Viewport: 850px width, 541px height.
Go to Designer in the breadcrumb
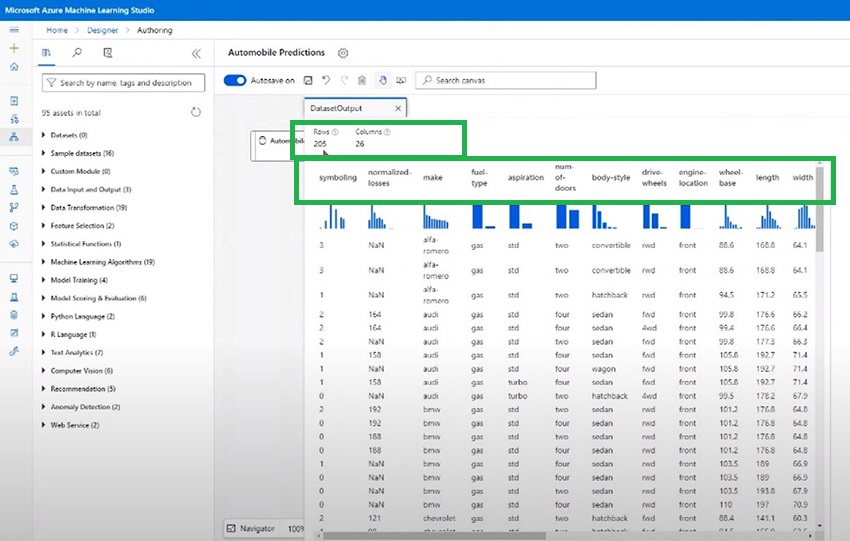tap(102, 31)
